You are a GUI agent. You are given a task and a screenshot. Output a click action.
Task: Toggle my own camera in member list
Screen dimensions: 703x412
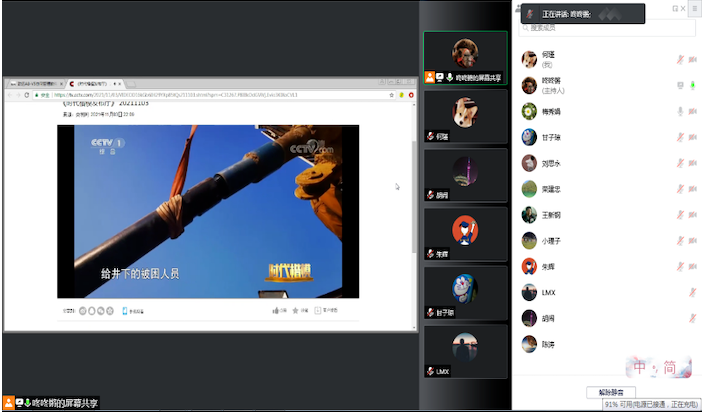click(693, 59)
